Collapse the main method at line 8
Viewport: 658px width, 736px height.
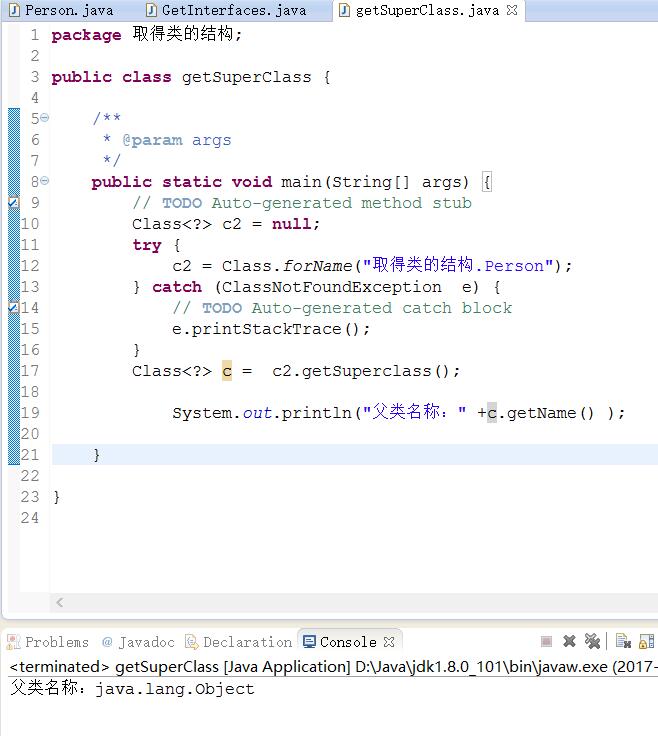coord(45,181)
